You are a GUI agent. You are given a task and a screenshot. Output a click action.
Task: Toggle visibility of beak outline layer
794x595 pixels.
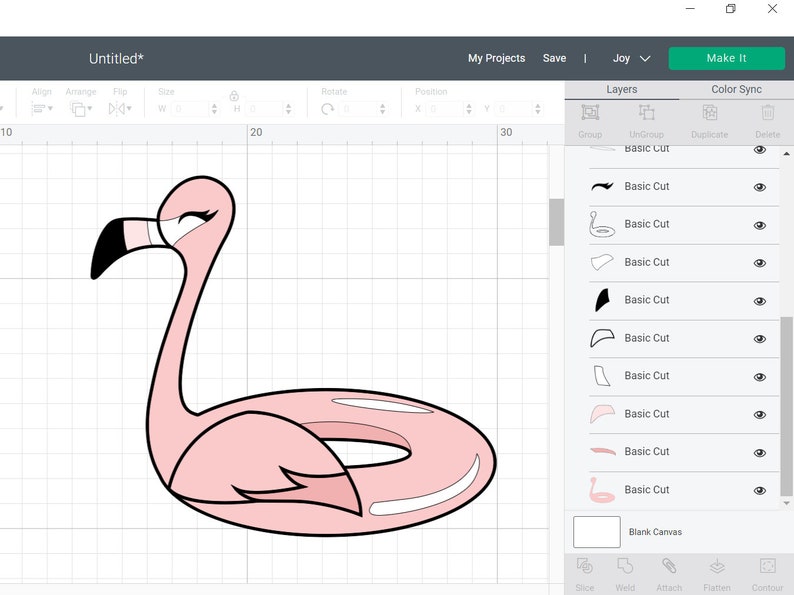[x=760, y=339]
